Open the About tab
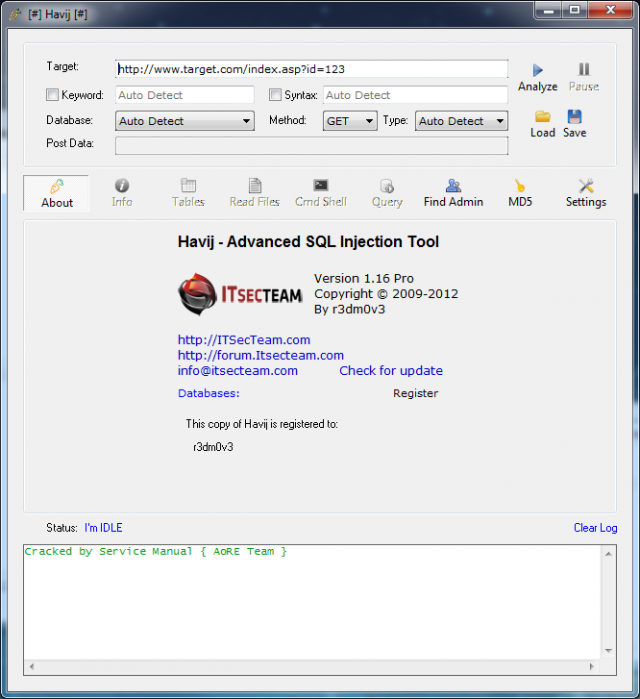This screenshot has width=640, height=699. 57,193
